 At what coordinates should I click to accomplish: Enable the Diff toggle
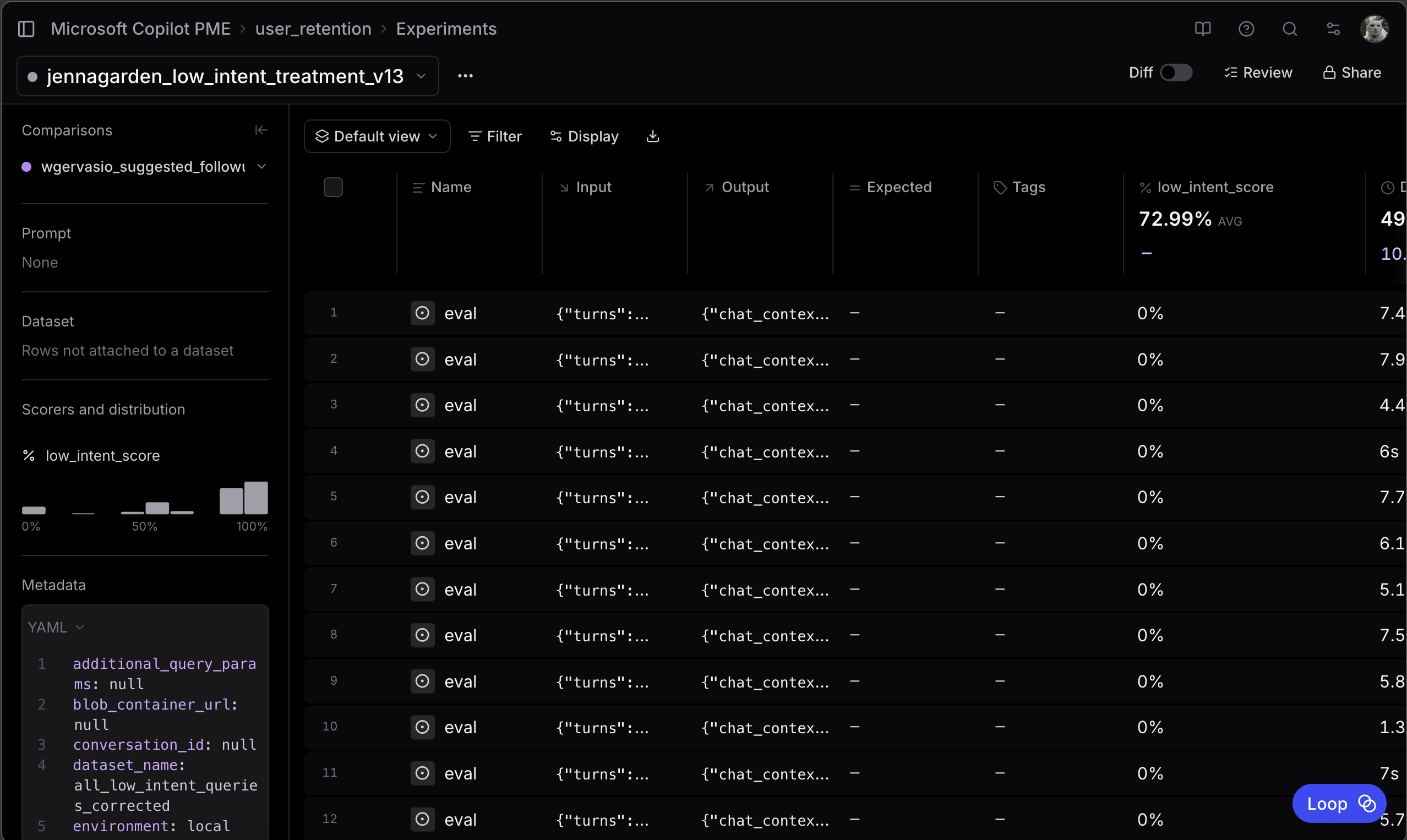[1176, 73]
